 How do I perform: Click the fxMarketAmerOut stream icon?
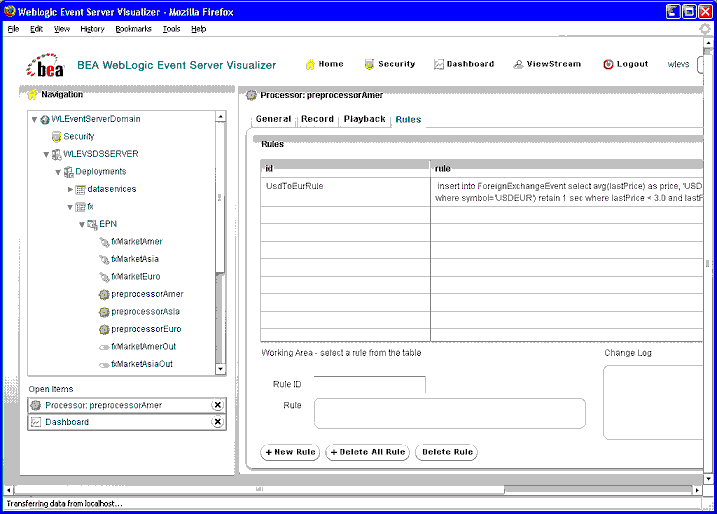coord(104,347)
